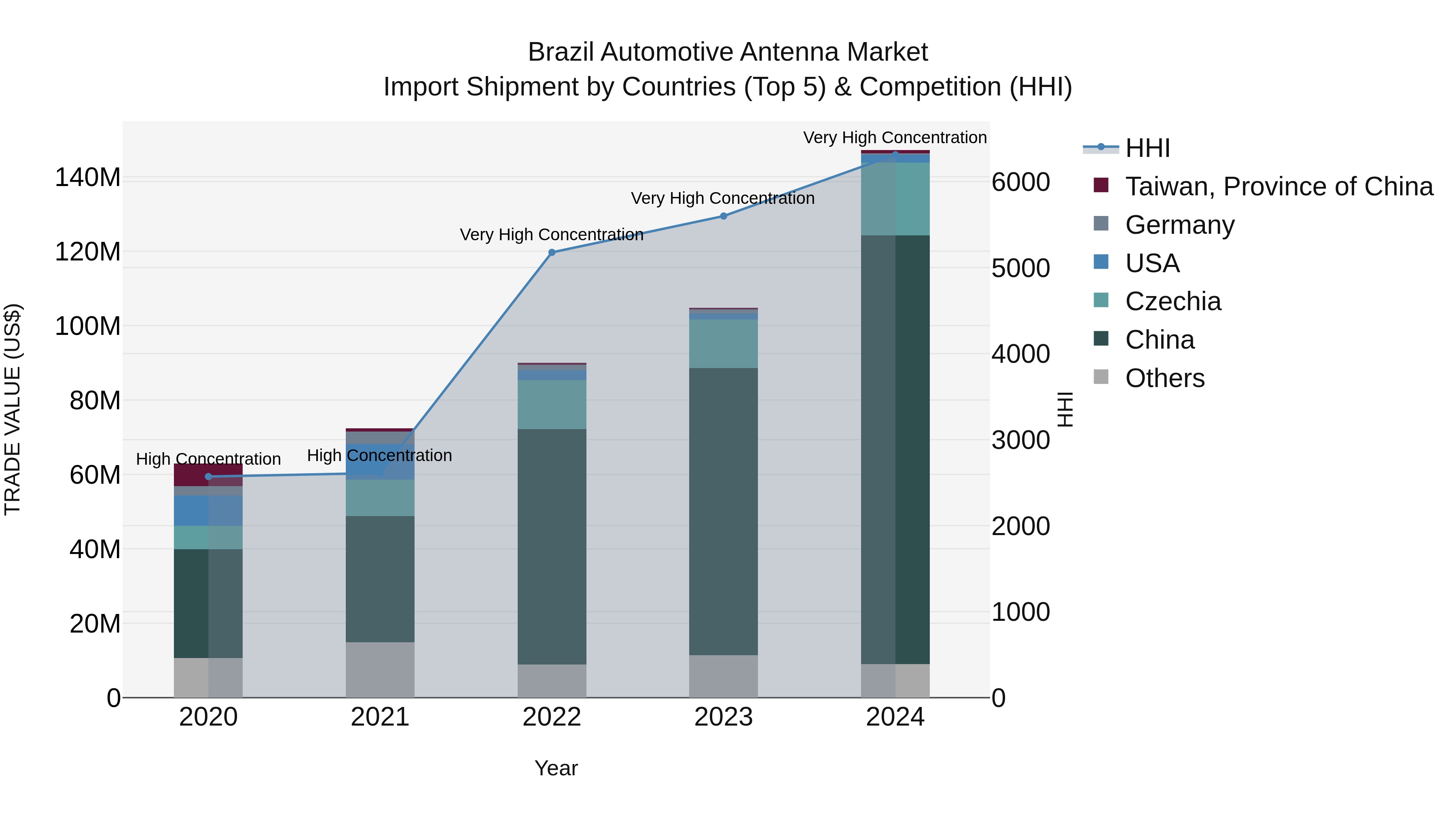1456x819 pixels.
Task: Toggle the China legend label
Action: coord(1160,340)
